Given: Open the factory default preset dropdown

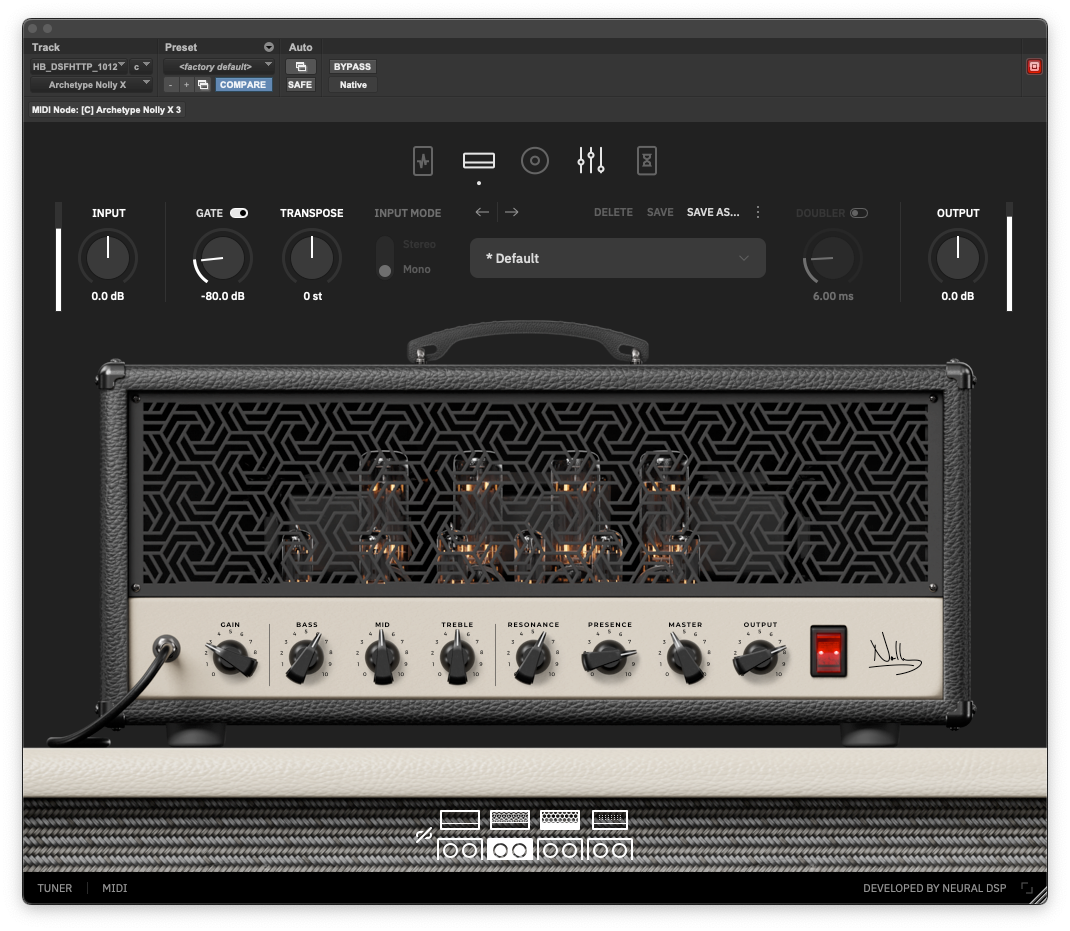Looking at the screenshot, I should pos(218,66).
